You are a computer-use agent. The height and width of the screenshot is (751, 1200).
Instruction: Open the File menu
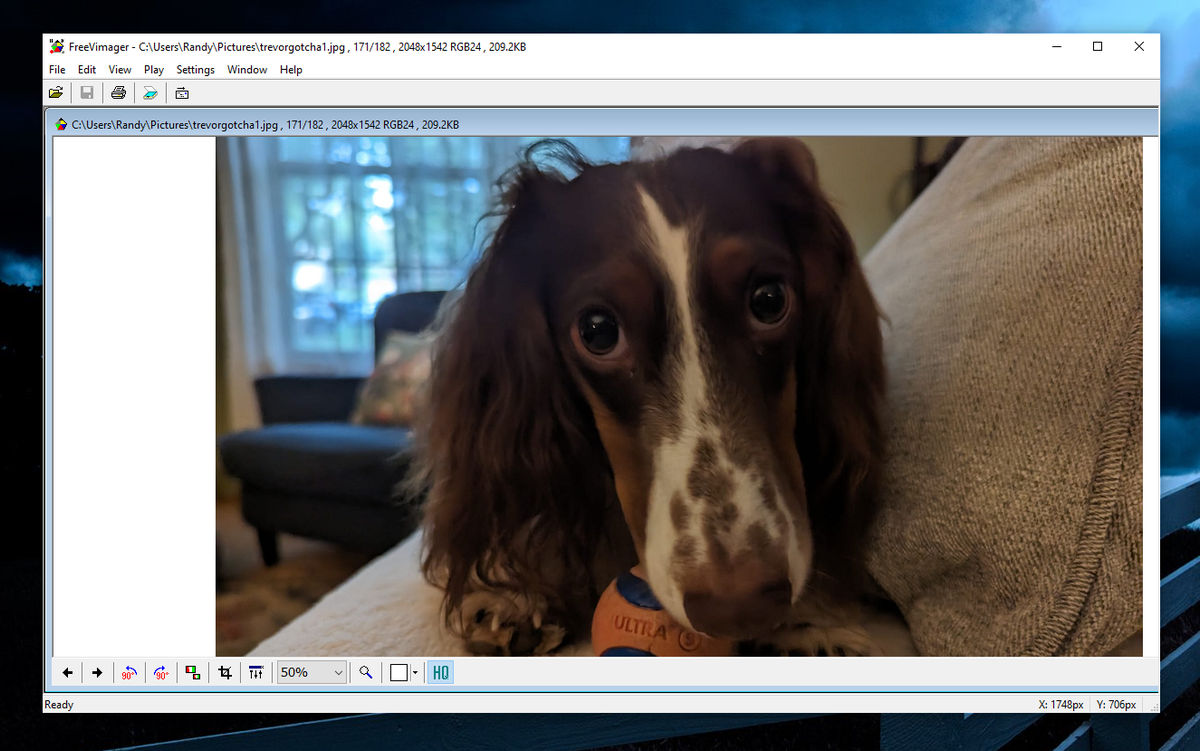[x=57, y=70]
